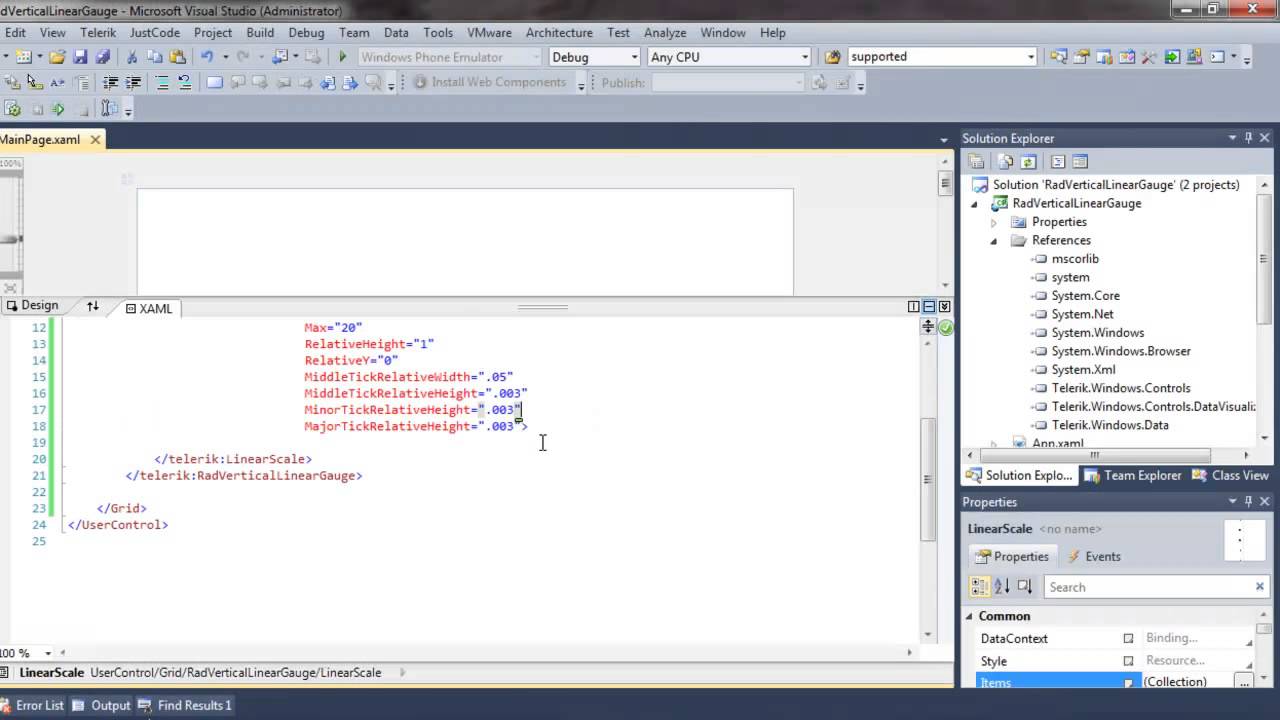Click the Copy icon in toolbar
The height and width of the screenshot is (720, 1280).
[x=155, y=57]
